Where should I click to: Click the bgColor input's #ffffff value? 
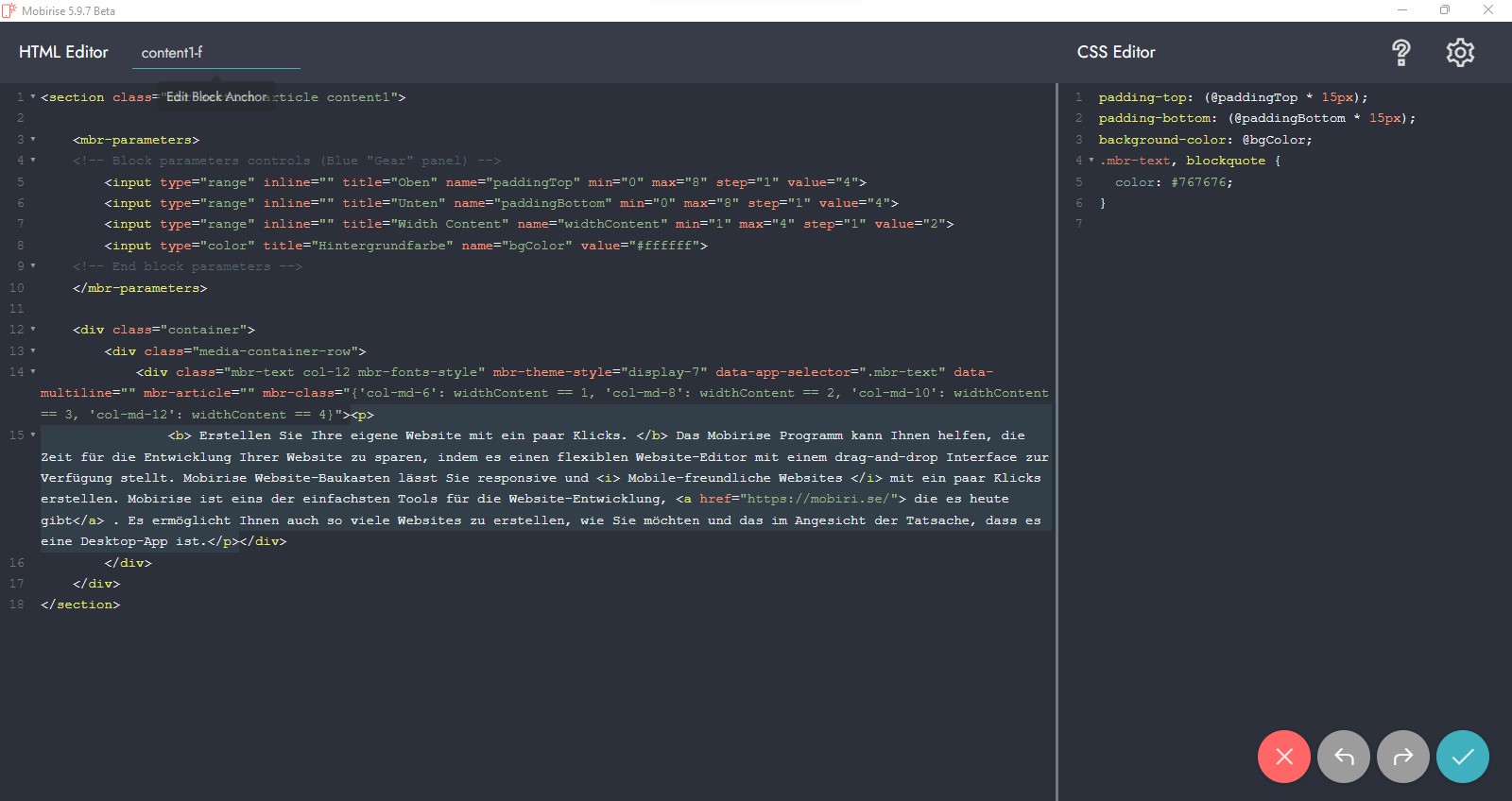[x=666, y=246]
